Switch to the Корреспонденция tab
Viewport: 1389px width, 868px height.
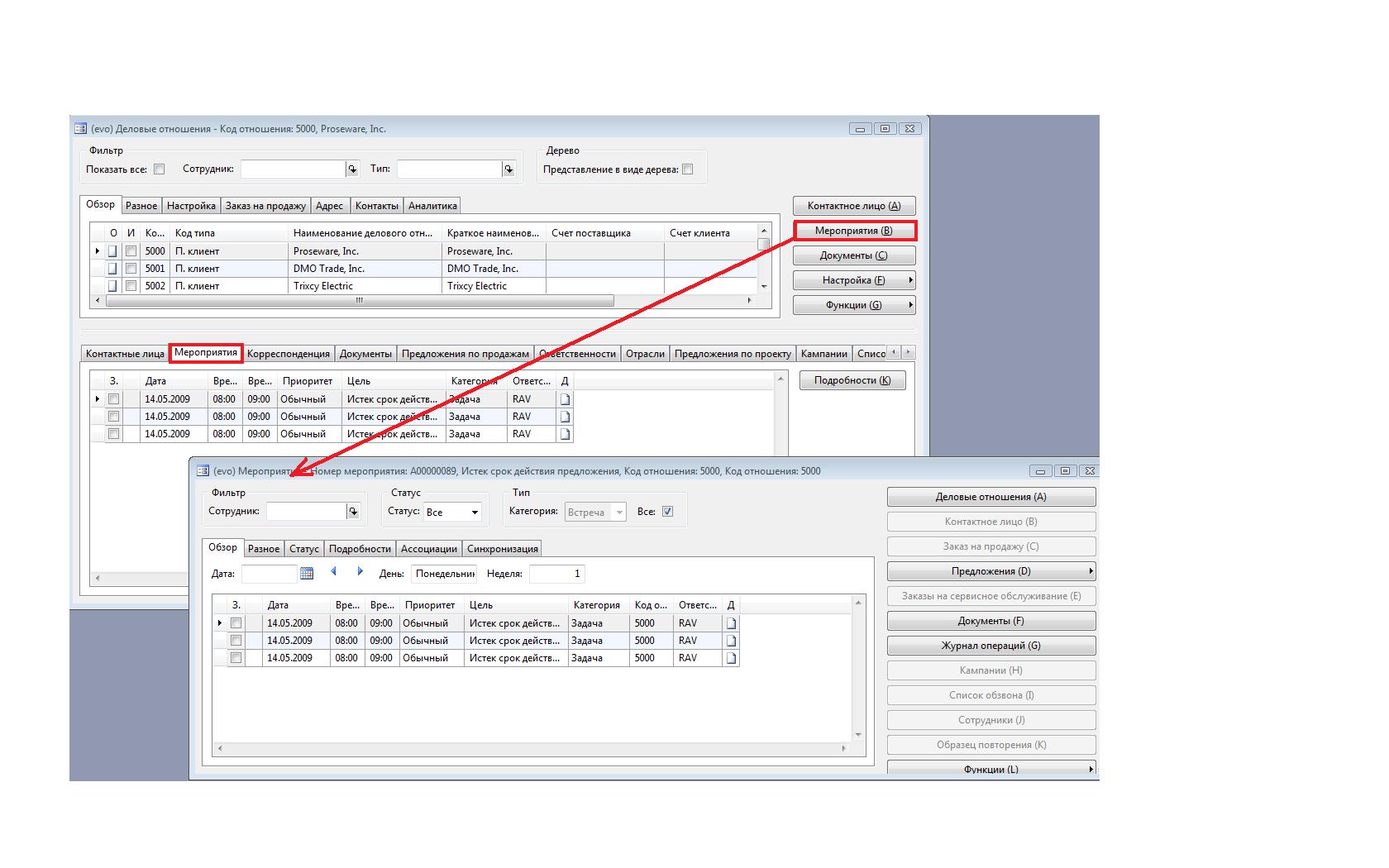[x=289, y=354]
